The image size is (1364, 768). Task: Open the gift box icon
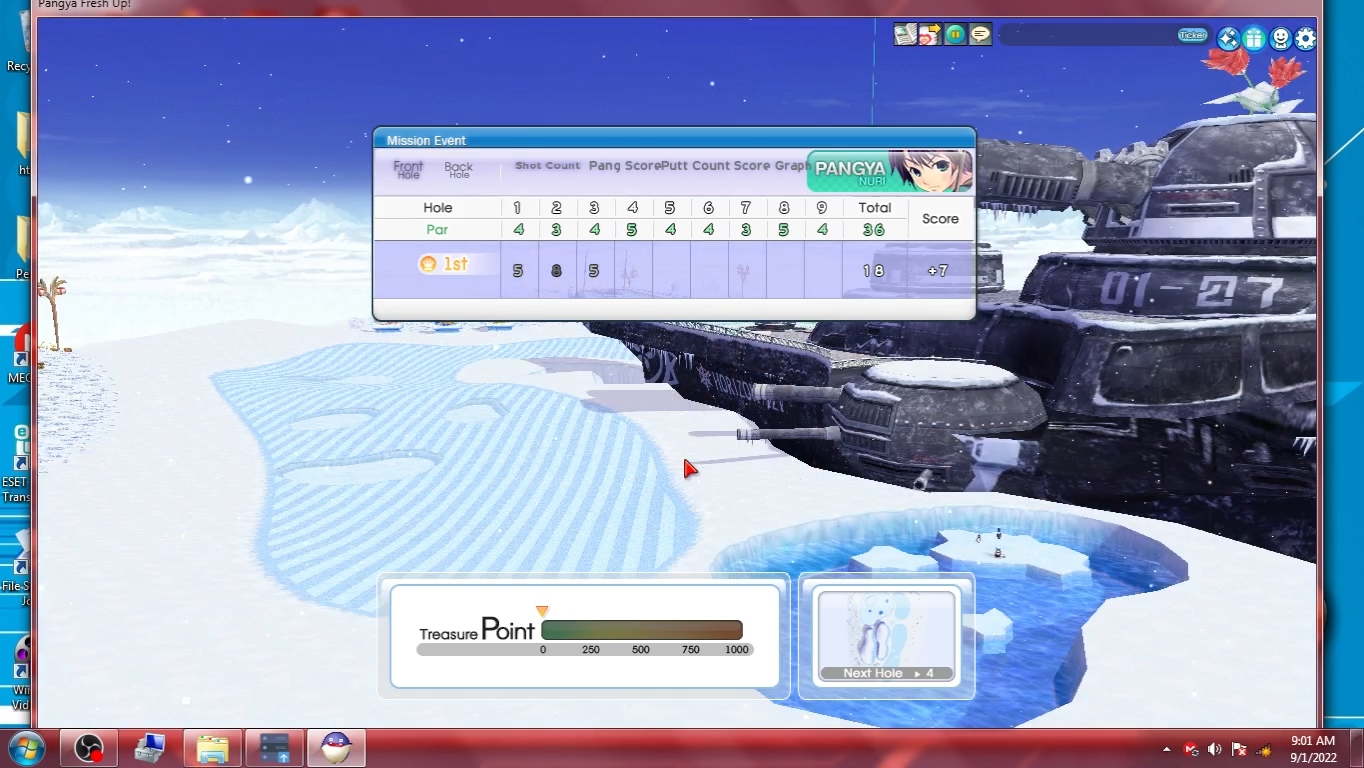1254,38
